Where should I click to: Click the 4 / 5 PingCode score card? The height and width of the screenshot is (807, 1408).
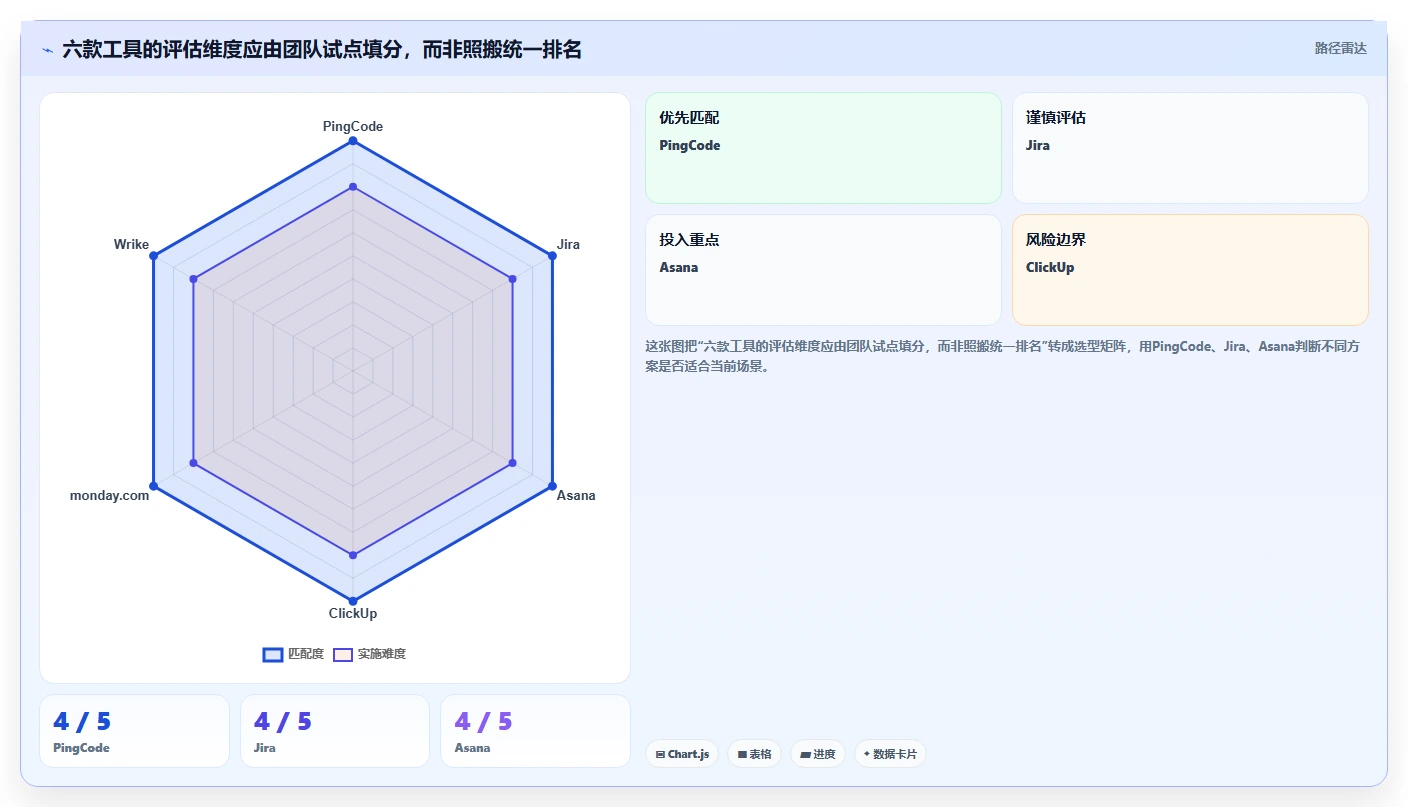[134, 731]
